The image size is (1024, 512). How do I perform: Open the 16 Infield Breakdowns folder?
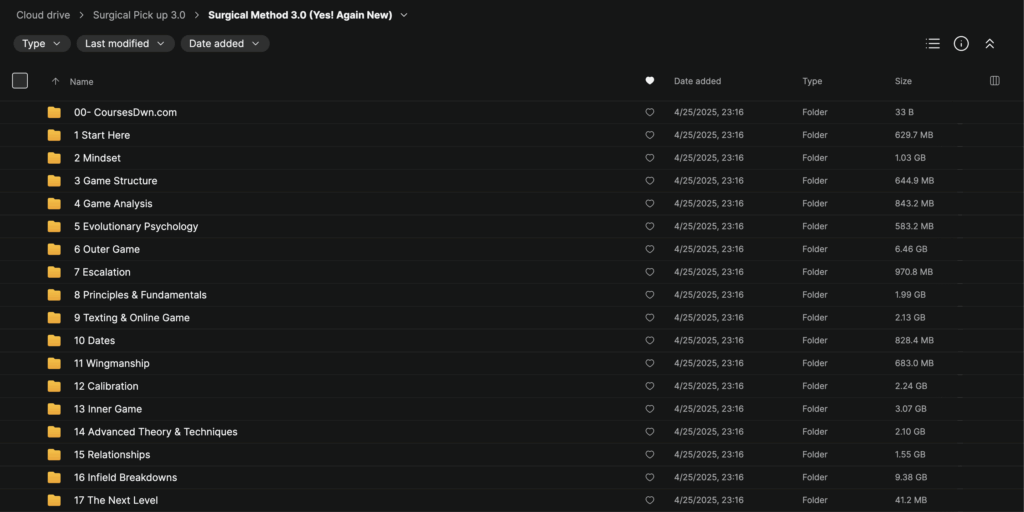[x=125, y=478]
